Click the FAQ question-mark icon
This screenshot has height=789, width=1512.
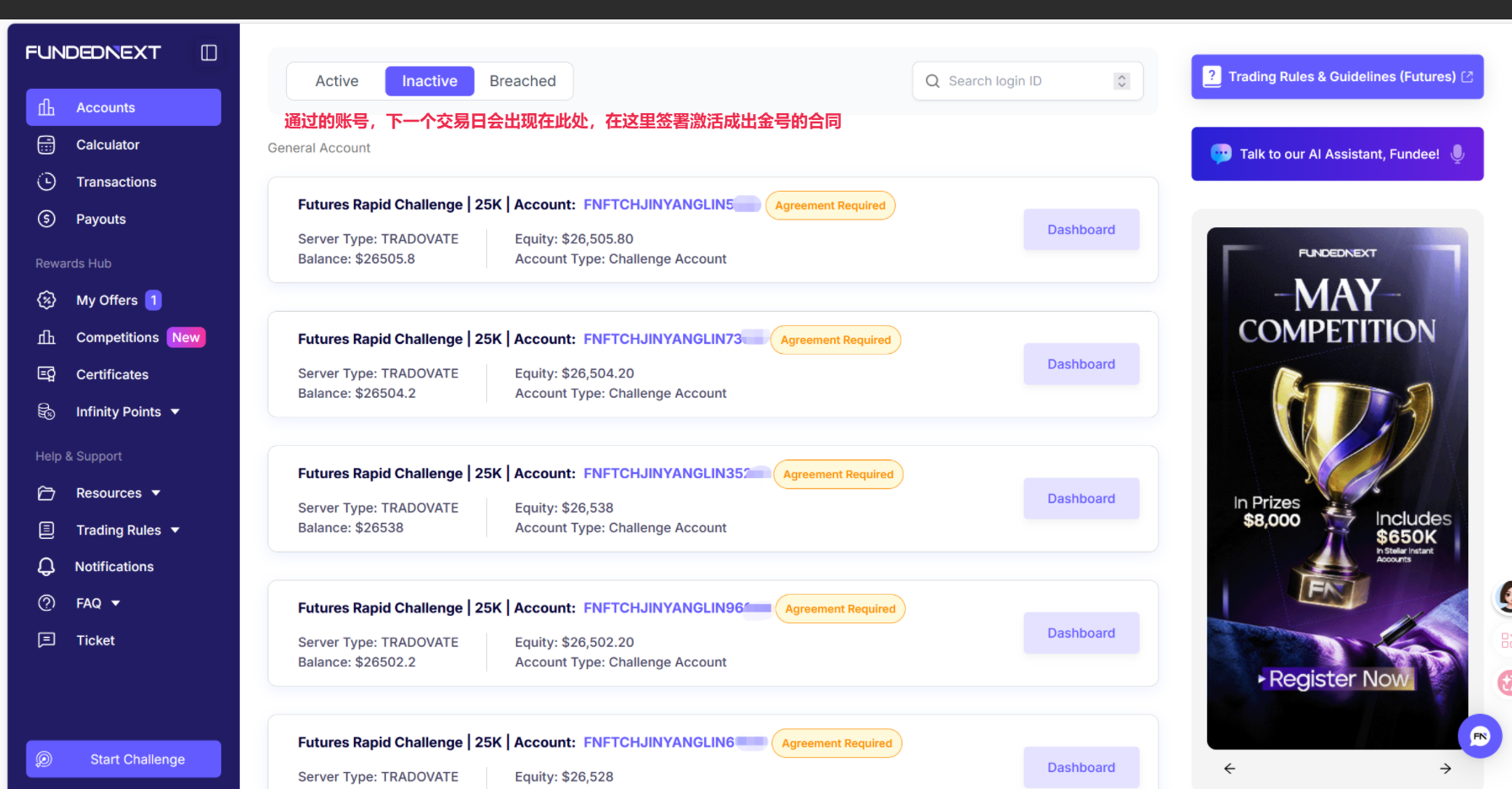coord(46,603)
